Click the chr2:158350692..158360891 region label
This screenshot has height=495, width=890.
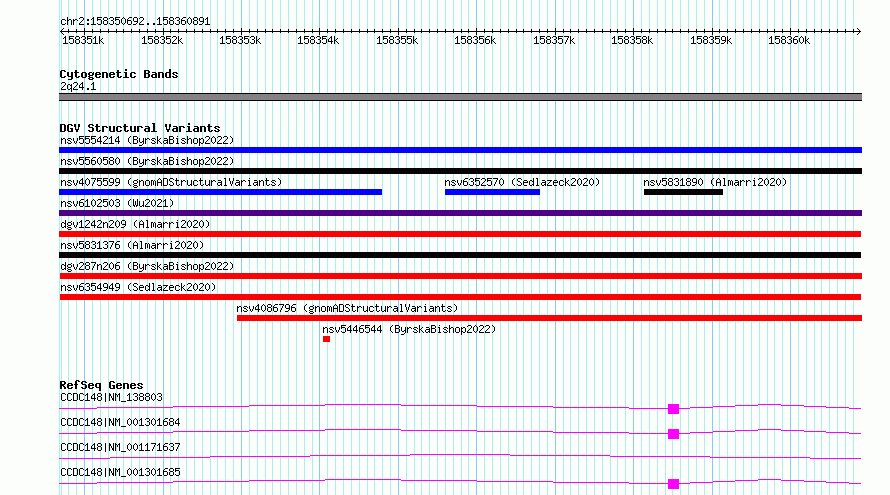(x=135, y=21)
